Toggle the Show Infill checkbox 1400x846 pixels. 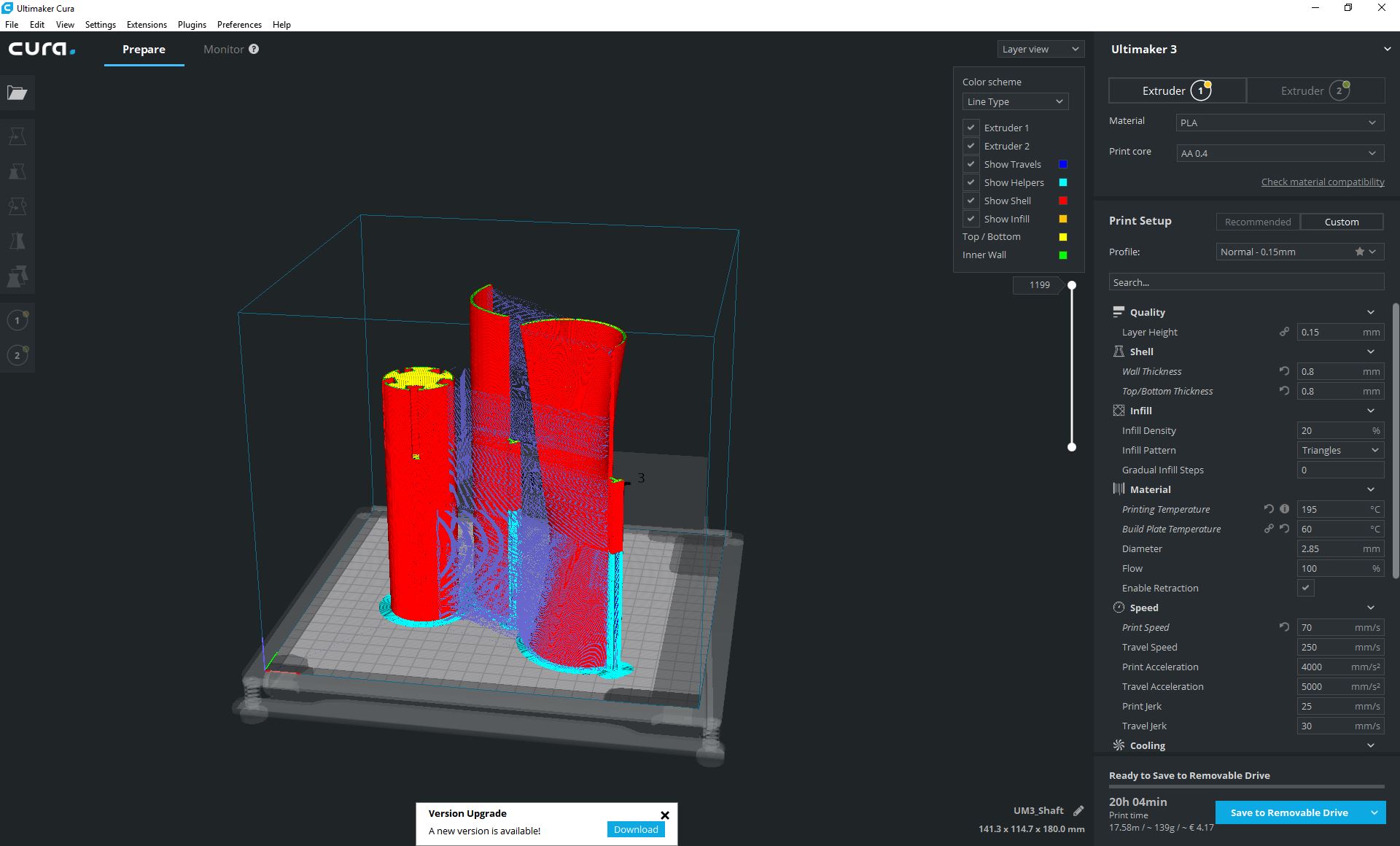click(x=971, y=219)
